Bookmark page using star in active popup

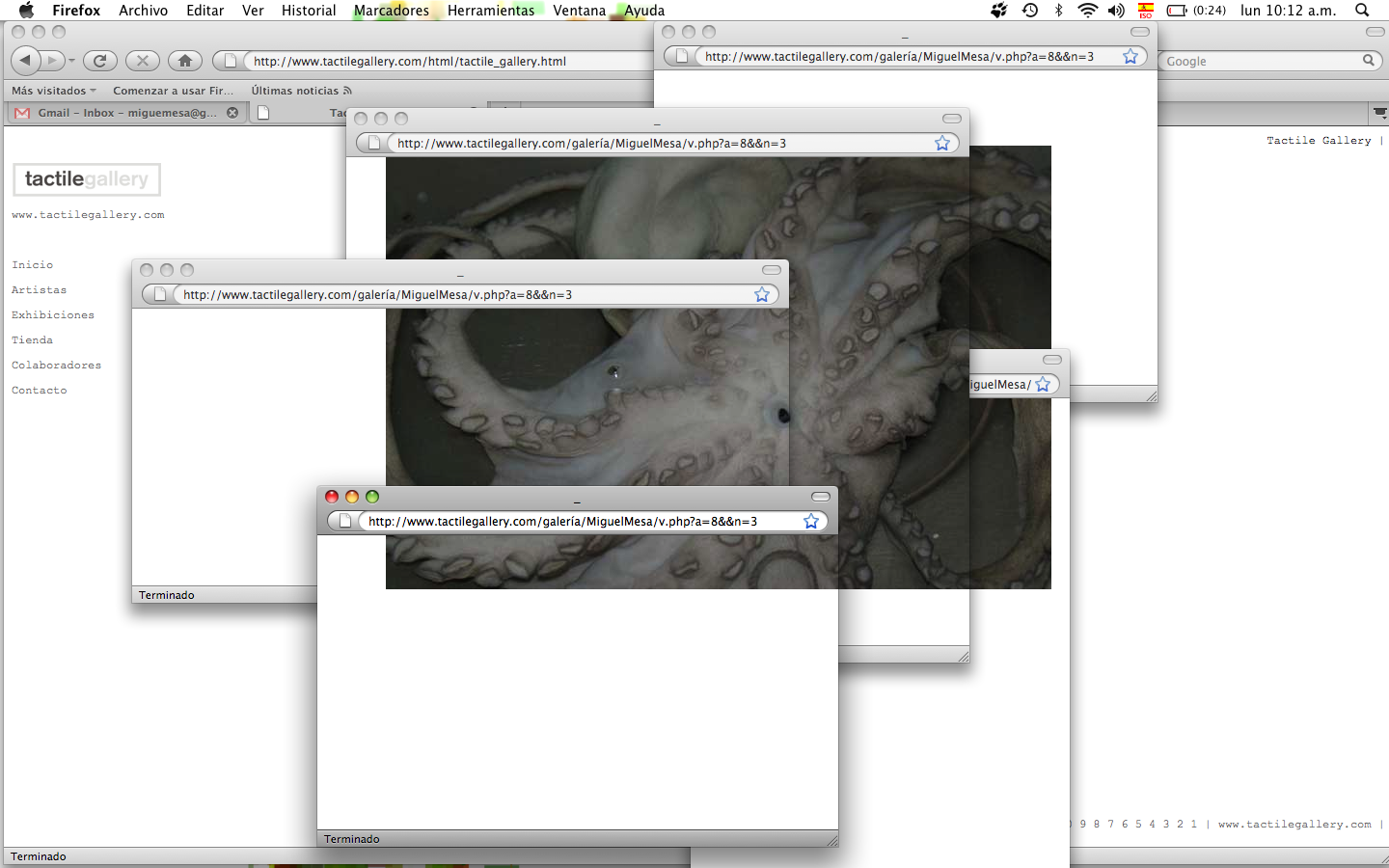[x=811, y=522]
